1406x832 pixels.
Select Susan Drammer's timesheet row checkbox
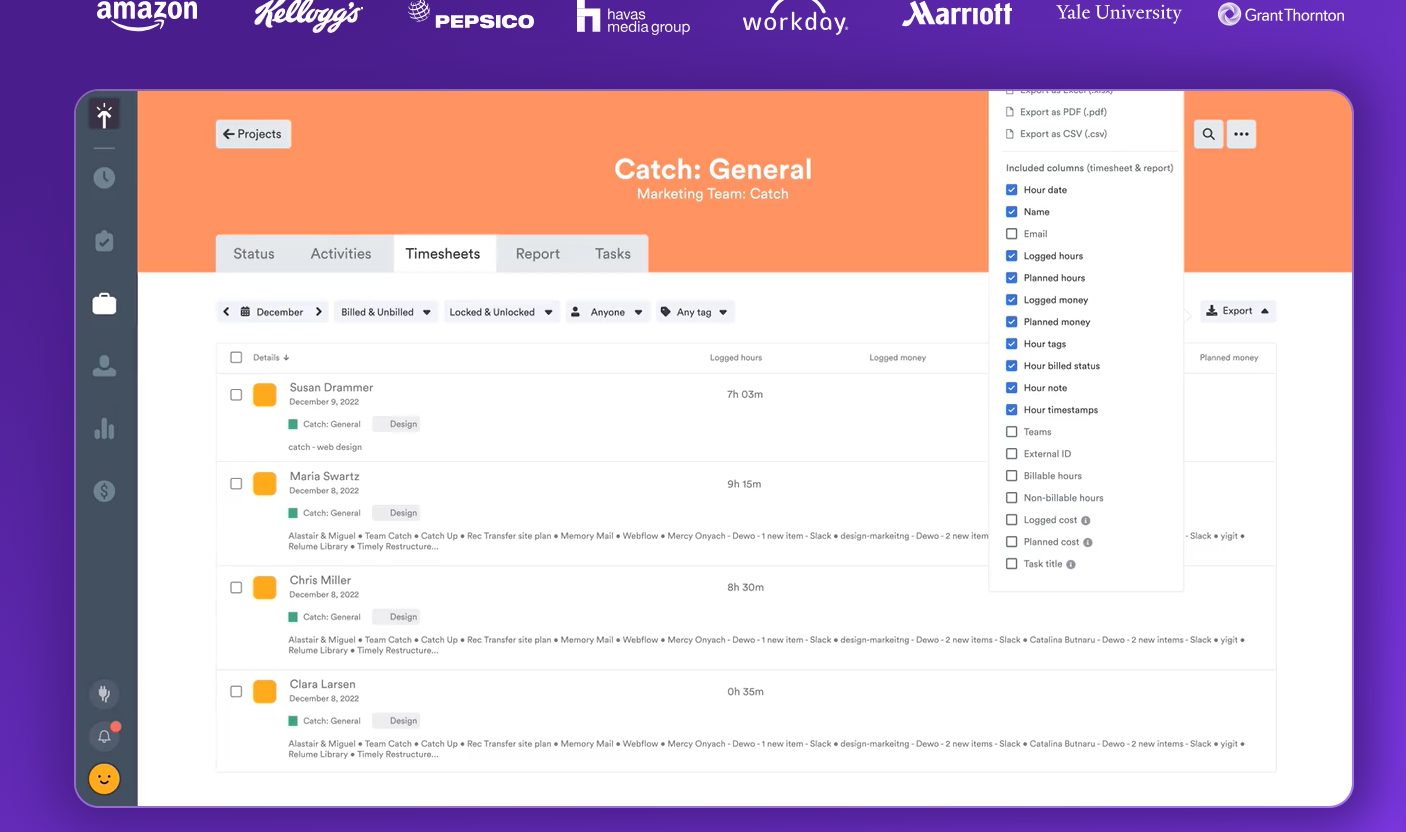coord(236,395)
